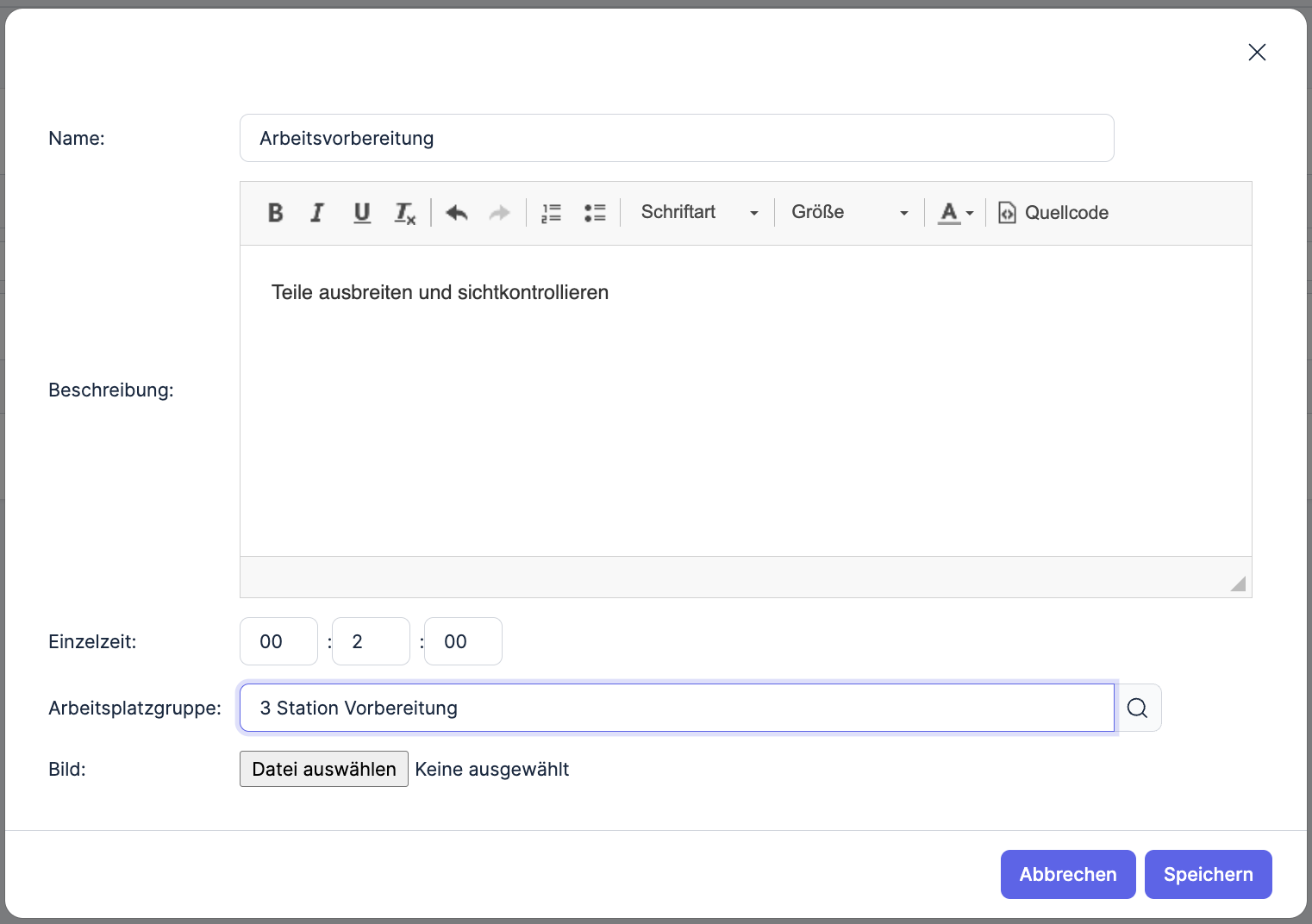Search for an Arbeitsplatzgruppe with the magnifier
Viewport: 1312px width, 924px height.
pyautogui.click(x=1138, y=708)
